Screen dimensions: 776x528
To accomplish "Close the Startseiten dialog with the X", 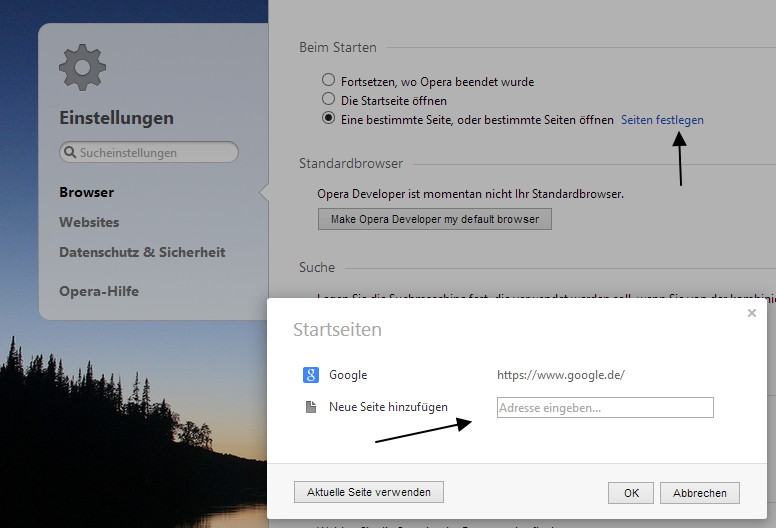I will [752, 313].
